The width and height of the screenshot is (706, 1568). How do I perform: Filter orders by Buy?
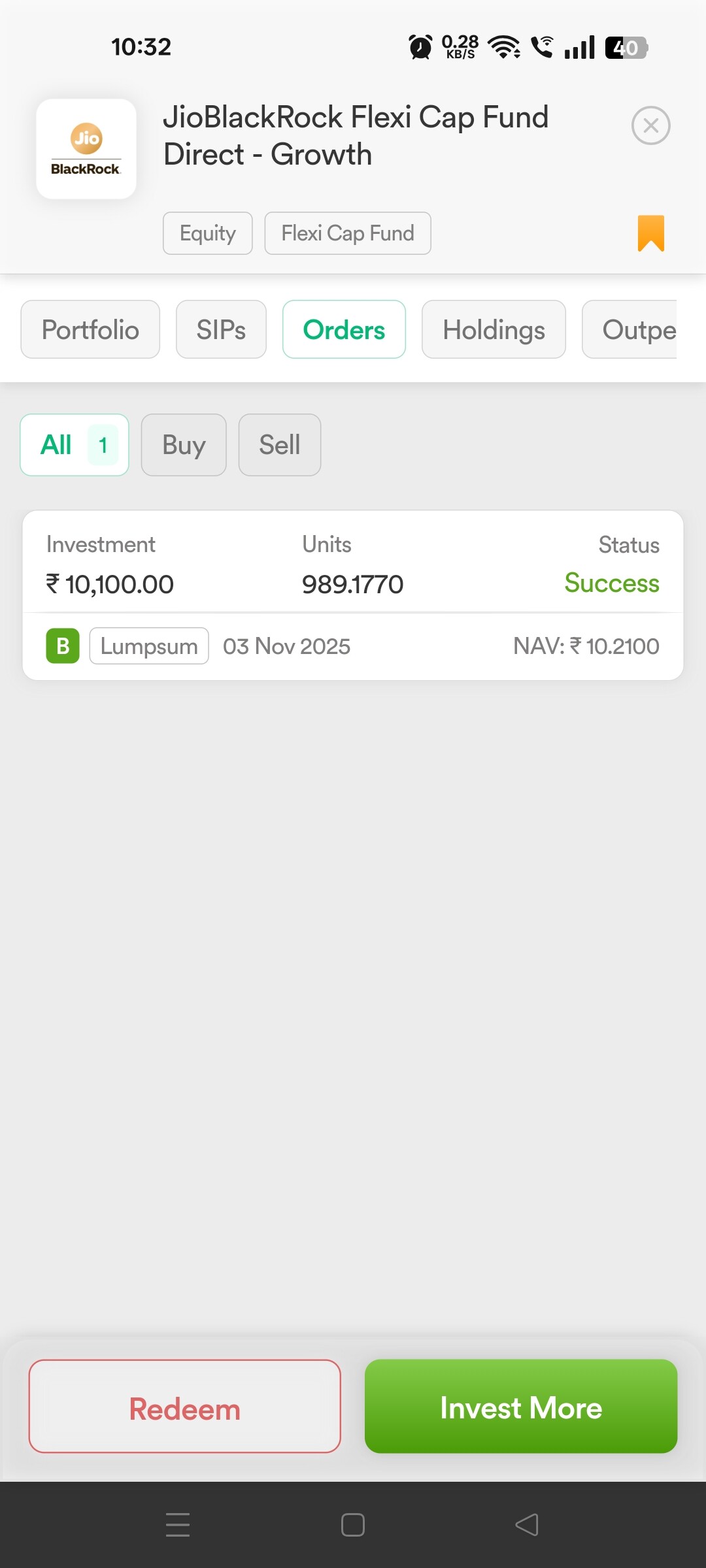(x=184, y=445)
